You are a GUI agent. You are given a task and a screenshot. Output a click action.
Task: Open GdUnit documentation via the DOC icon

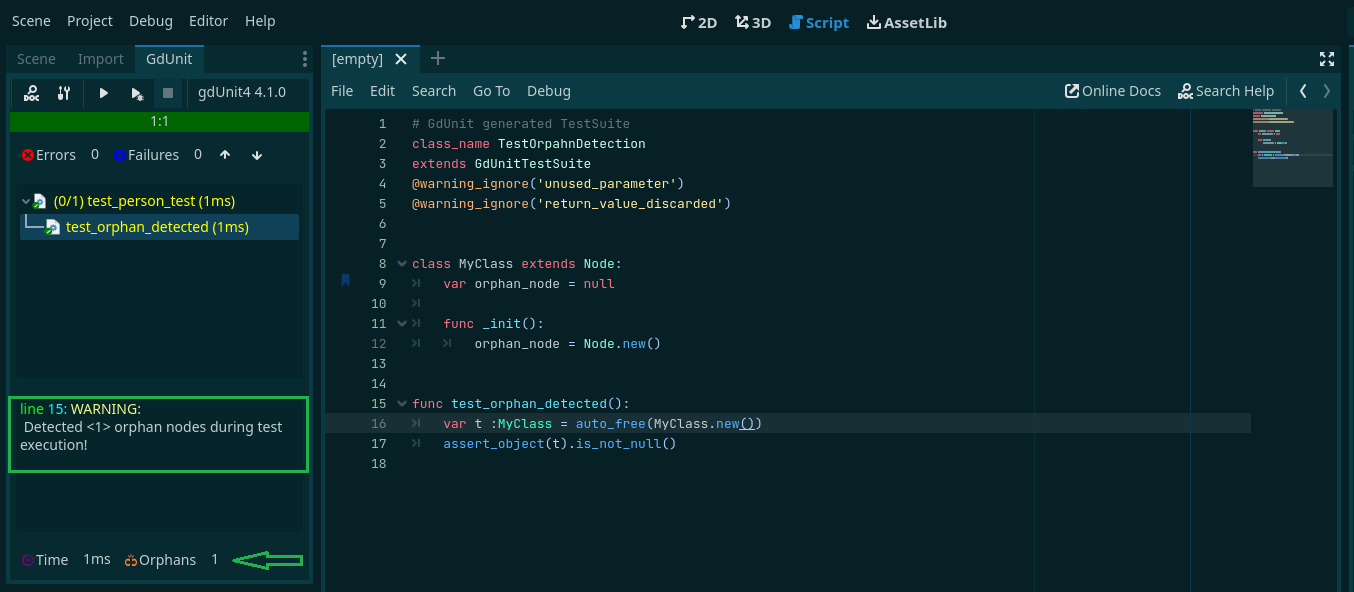click(29, 93)
